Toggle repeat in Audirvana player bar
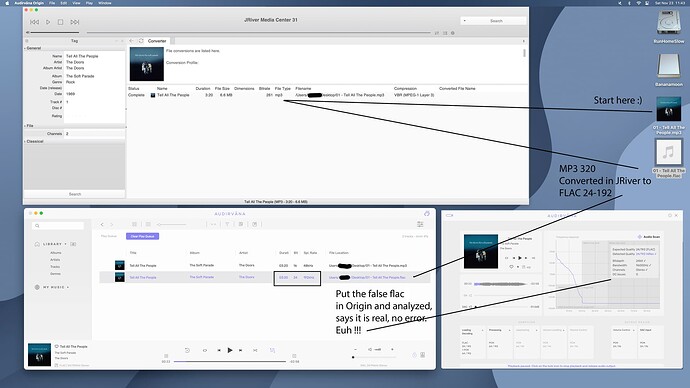 click(x=205, y=350)
